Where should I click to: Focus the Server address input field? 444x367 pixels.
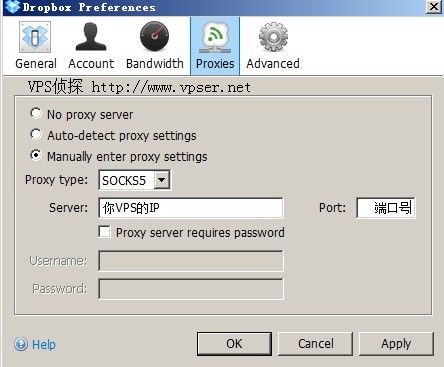[191, 208]
